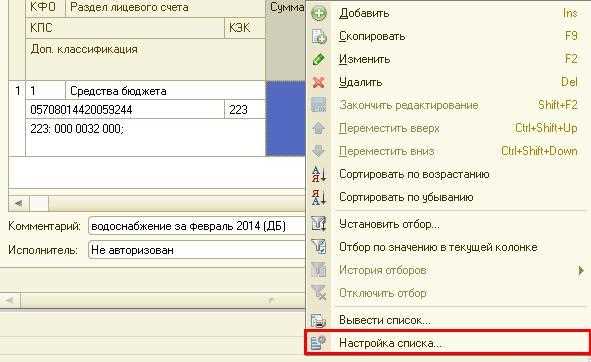
Task: Click the Сумма column header
Action: (286, 40)
